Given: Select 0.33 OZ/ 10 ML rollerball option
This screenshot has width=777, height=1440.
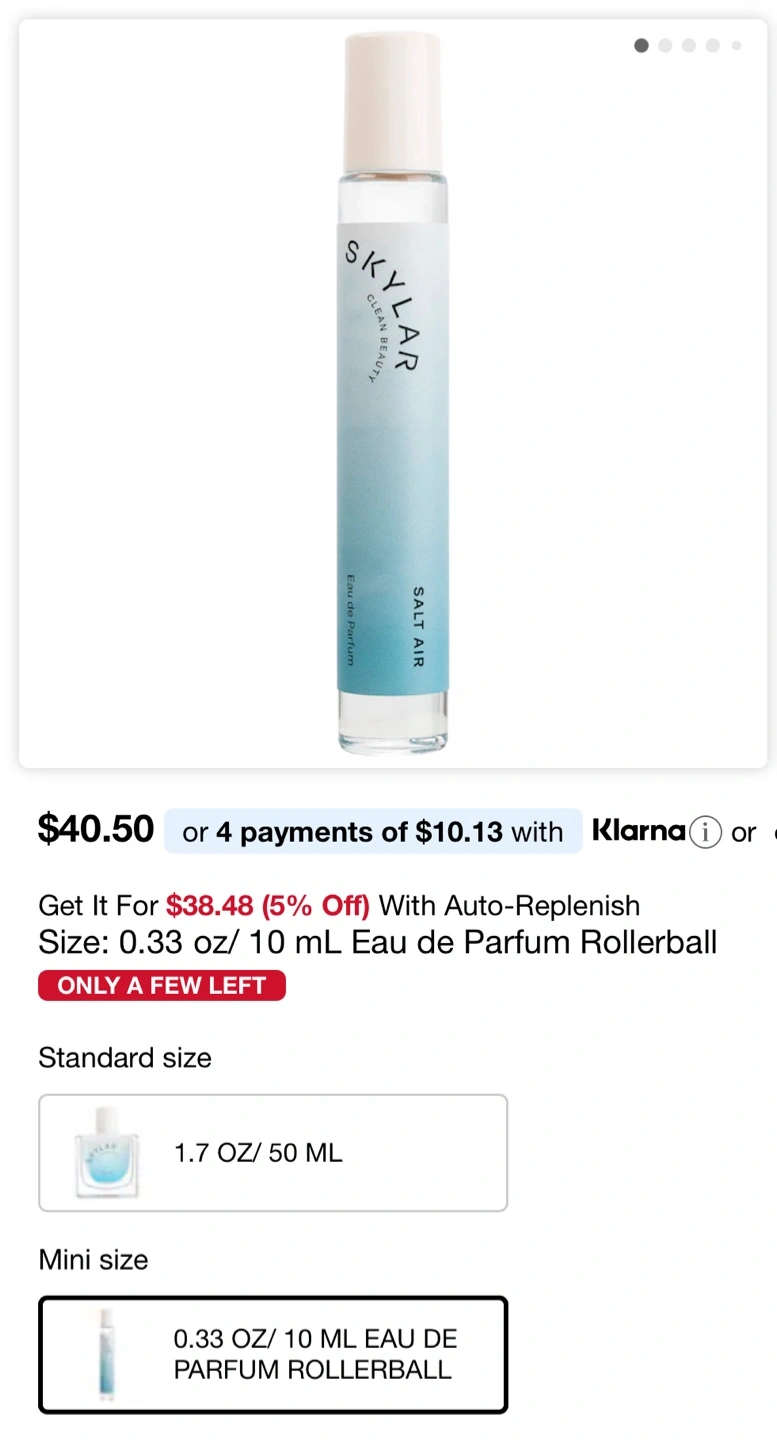Looking at the screenshot, I should tap(314, 1355).
